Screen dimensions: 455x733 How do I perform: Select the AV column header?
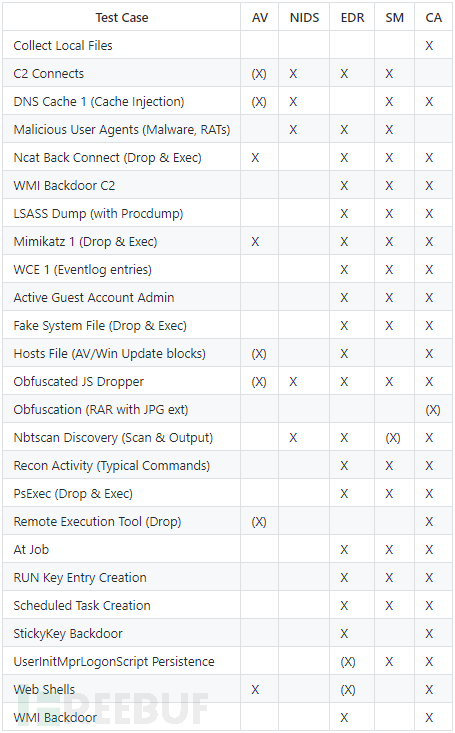point(260,18)
